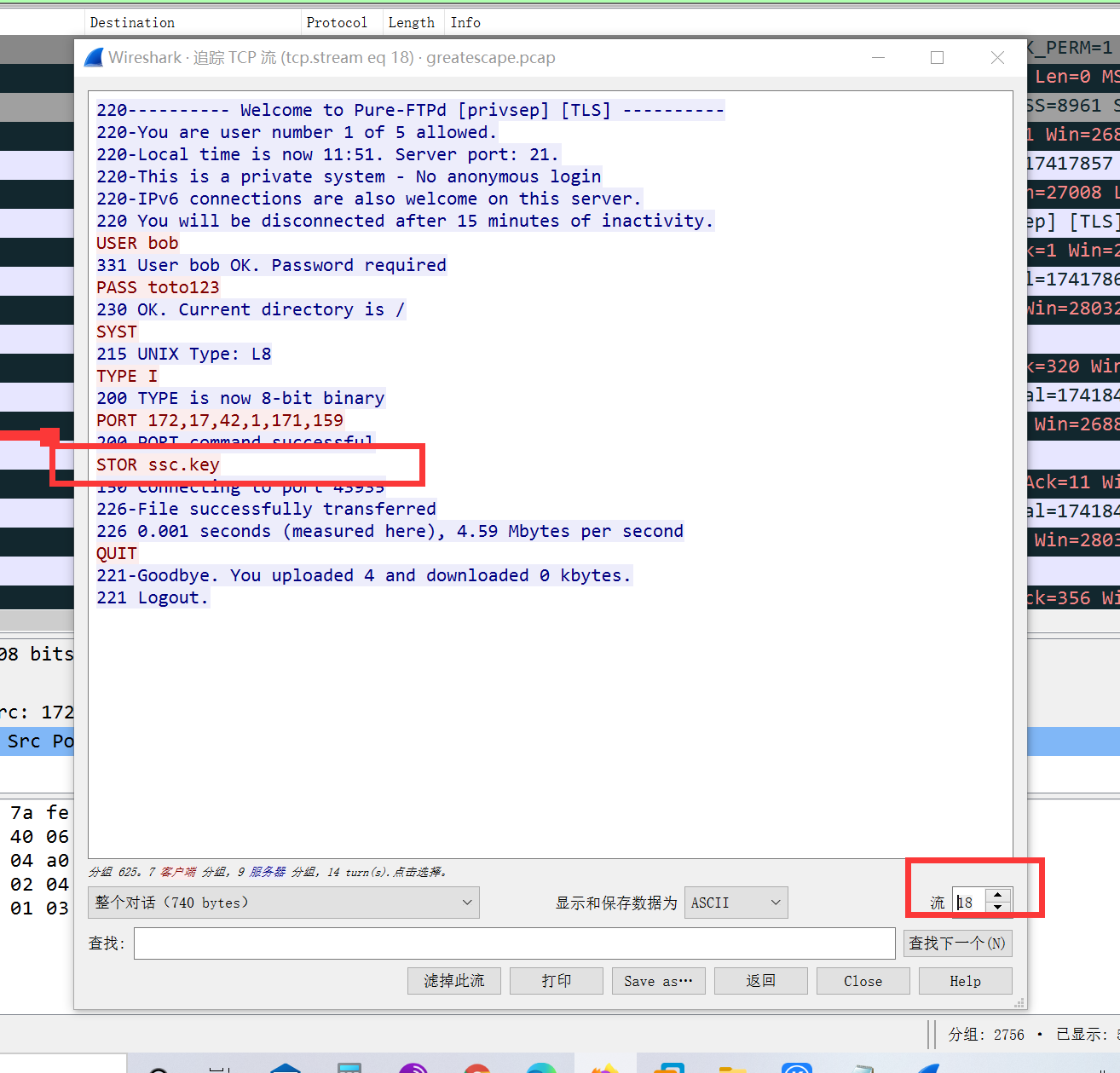Click the 分组: 2756 status bar entry
Screen dimensions: 1120x1073
pos(986,1034)
